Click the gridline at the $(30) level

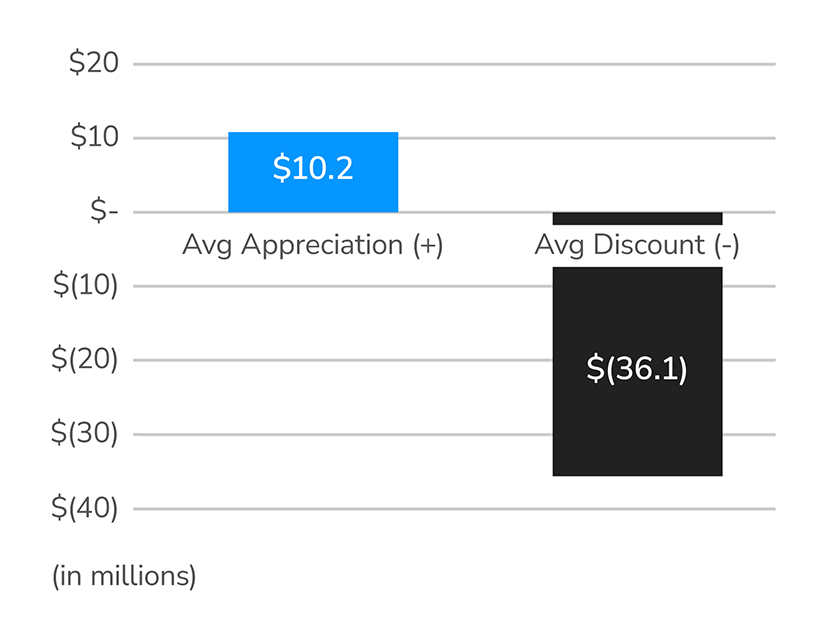[x=350, y=434]
